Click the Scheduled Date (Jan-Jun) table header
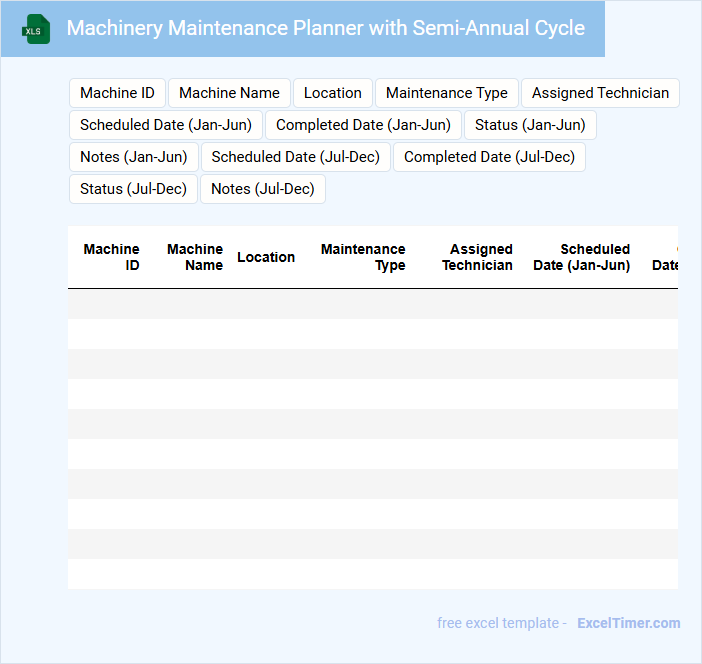This screenshot has height=664, width=702. (x=581, y=257)
